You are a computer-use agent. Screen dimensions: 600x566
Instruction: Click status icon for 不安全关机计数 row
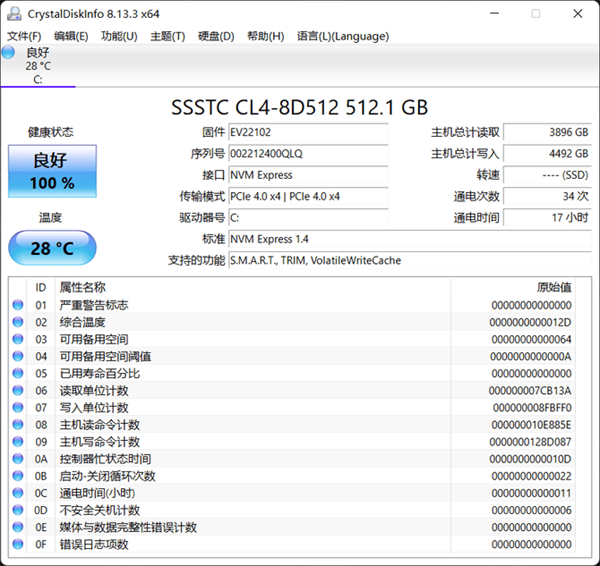pos(17,510)
